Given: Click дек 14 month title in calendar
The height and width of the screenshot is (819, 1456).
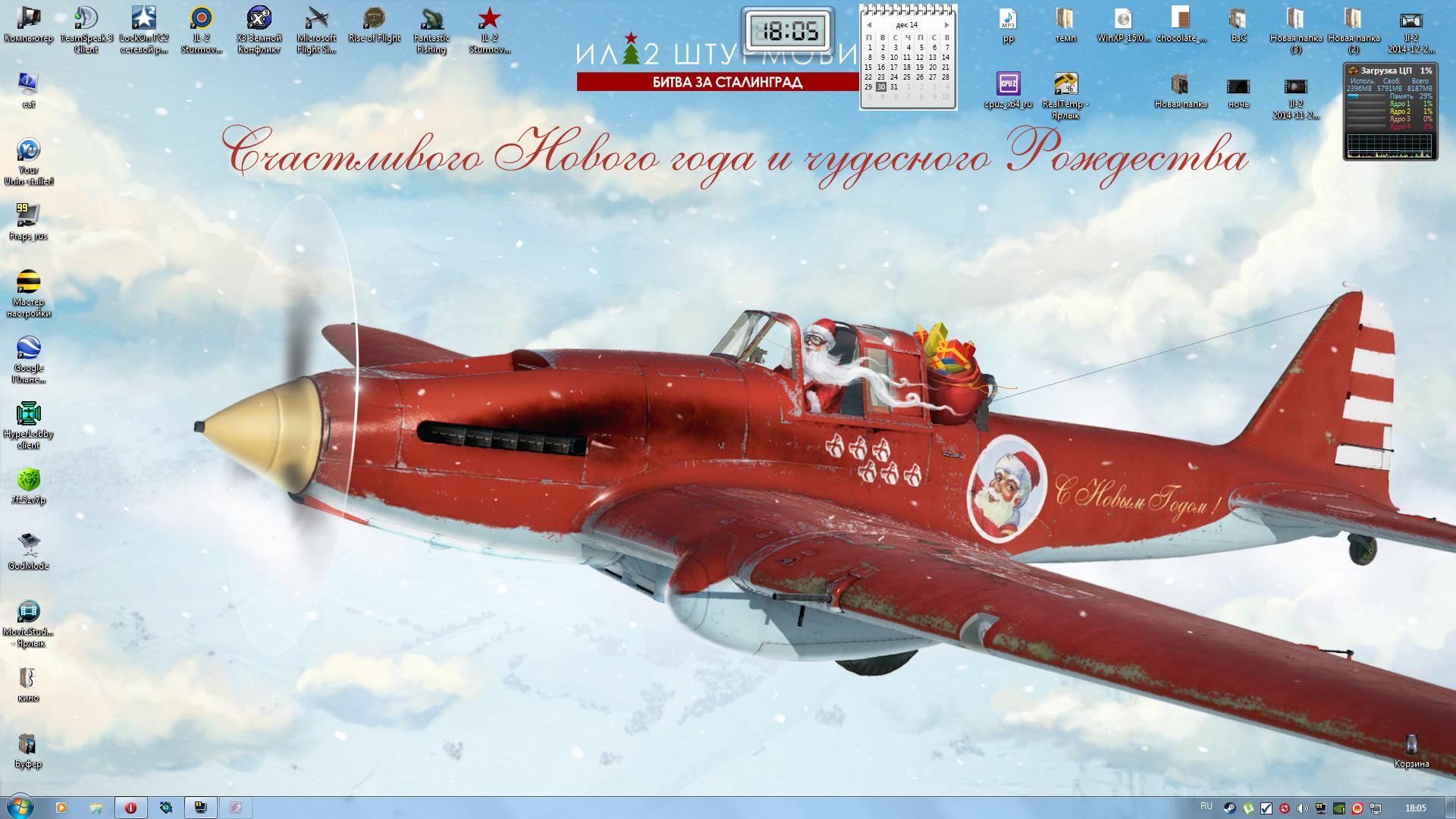Looking at the screenshot, I should point(907,25).
